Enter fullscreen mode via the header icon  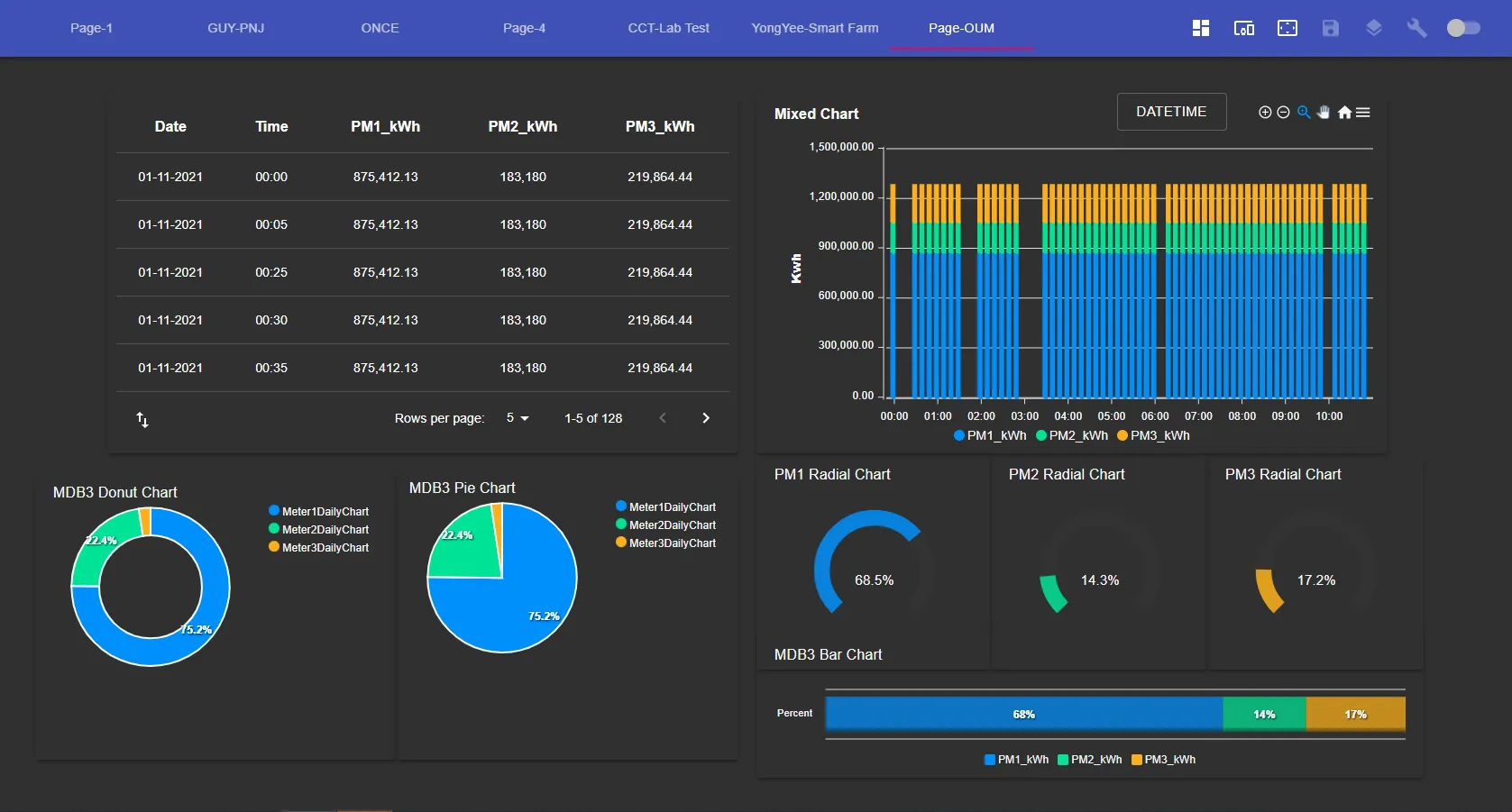1287,28
